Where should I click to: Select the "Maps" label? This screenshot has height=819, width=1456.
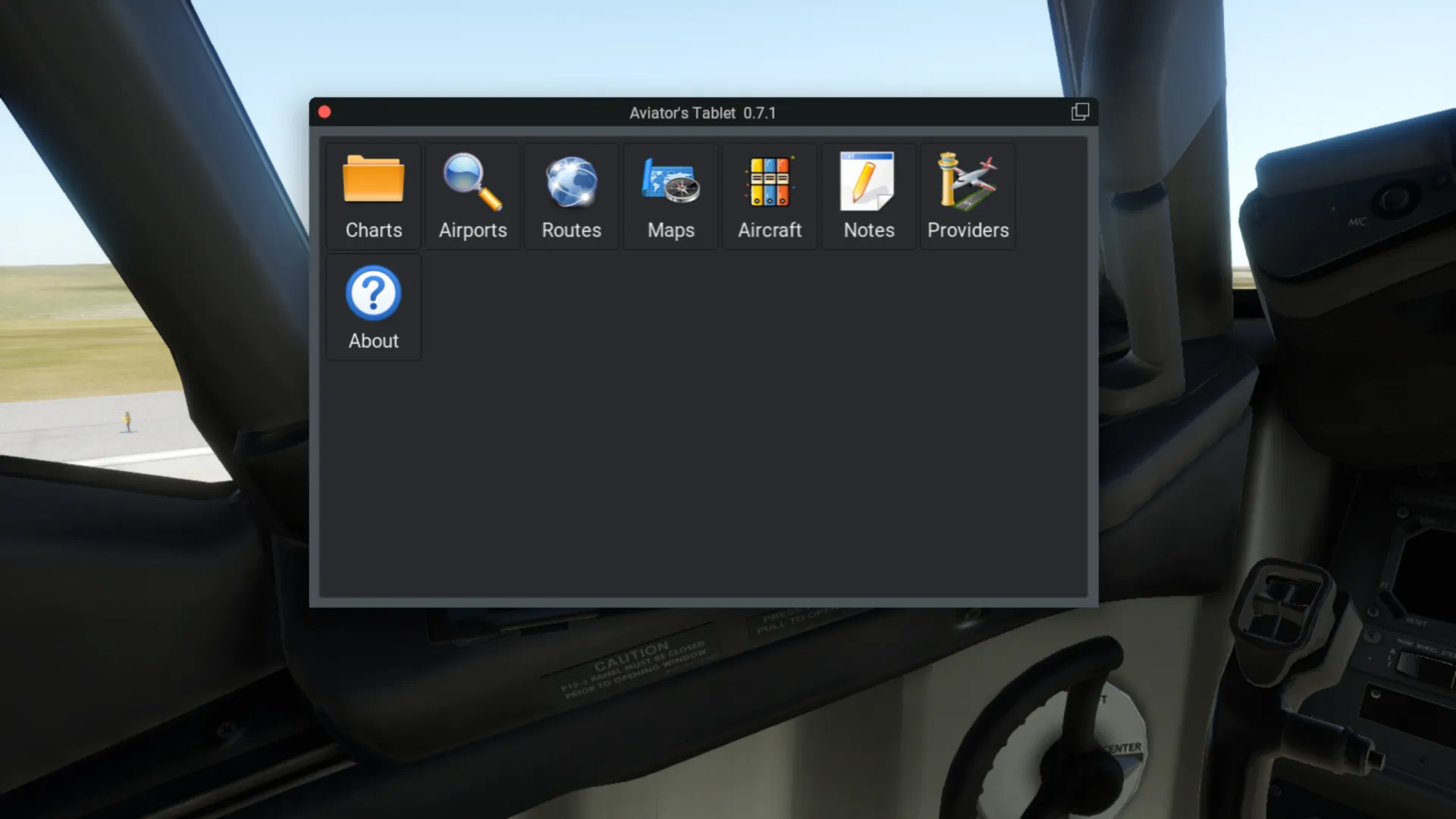coord(670,230)
